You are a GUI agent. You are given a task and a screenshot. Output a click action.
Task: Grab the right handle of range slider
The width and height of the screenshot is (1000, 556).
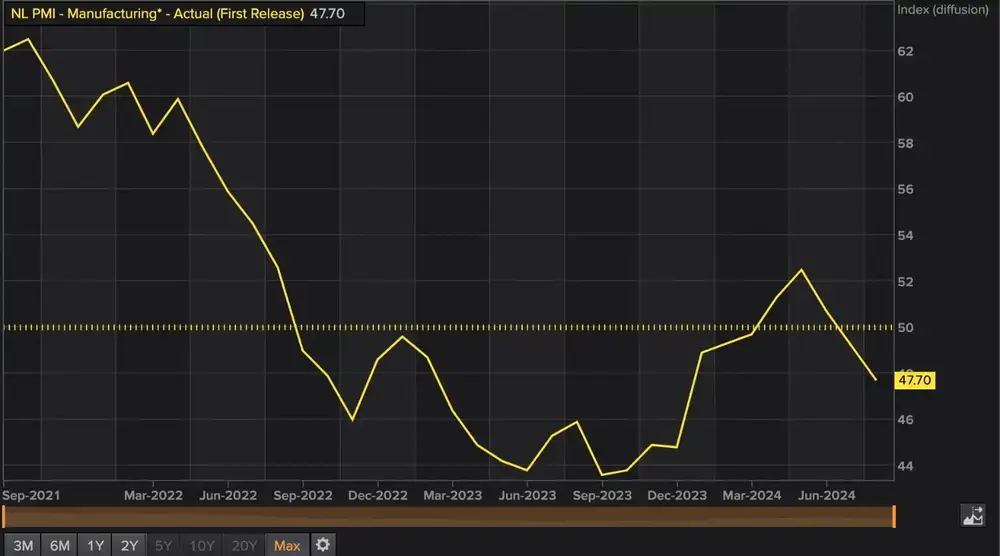click(894, 516)
